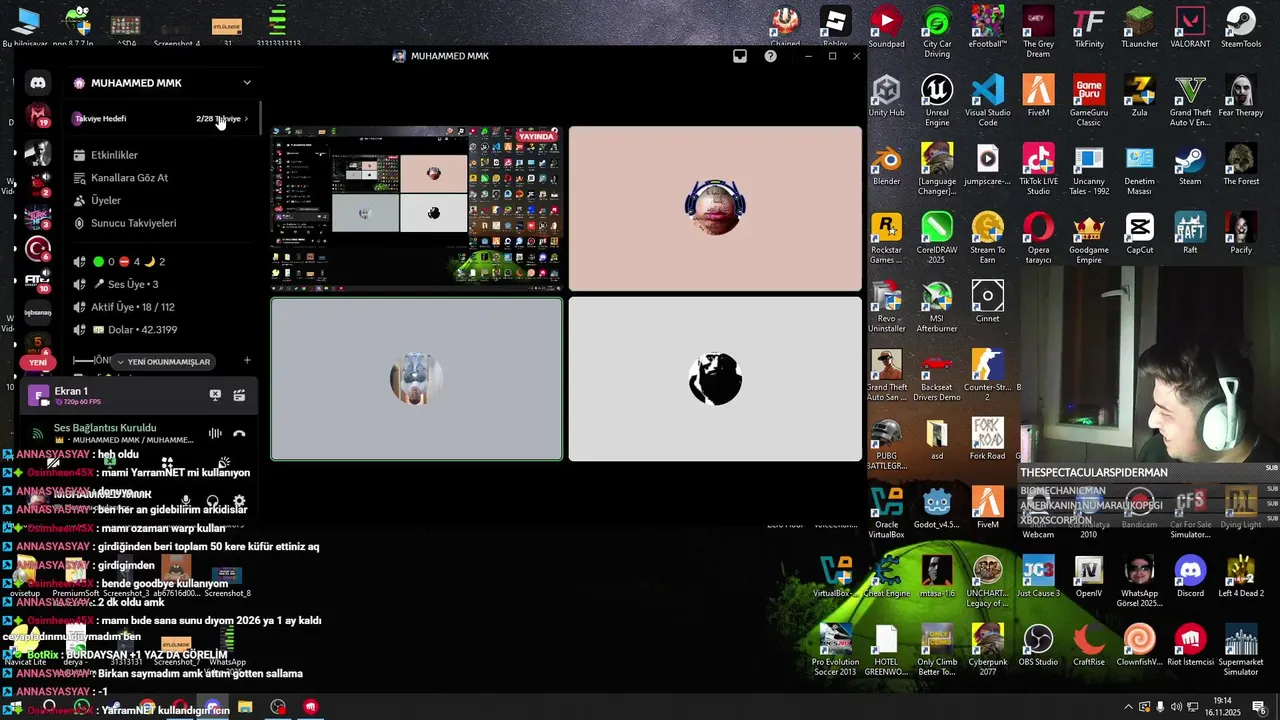This screenshot has height=720, width=1280.
Task: Open File Explorer from the taskbar
Action: tap(245, 707)
